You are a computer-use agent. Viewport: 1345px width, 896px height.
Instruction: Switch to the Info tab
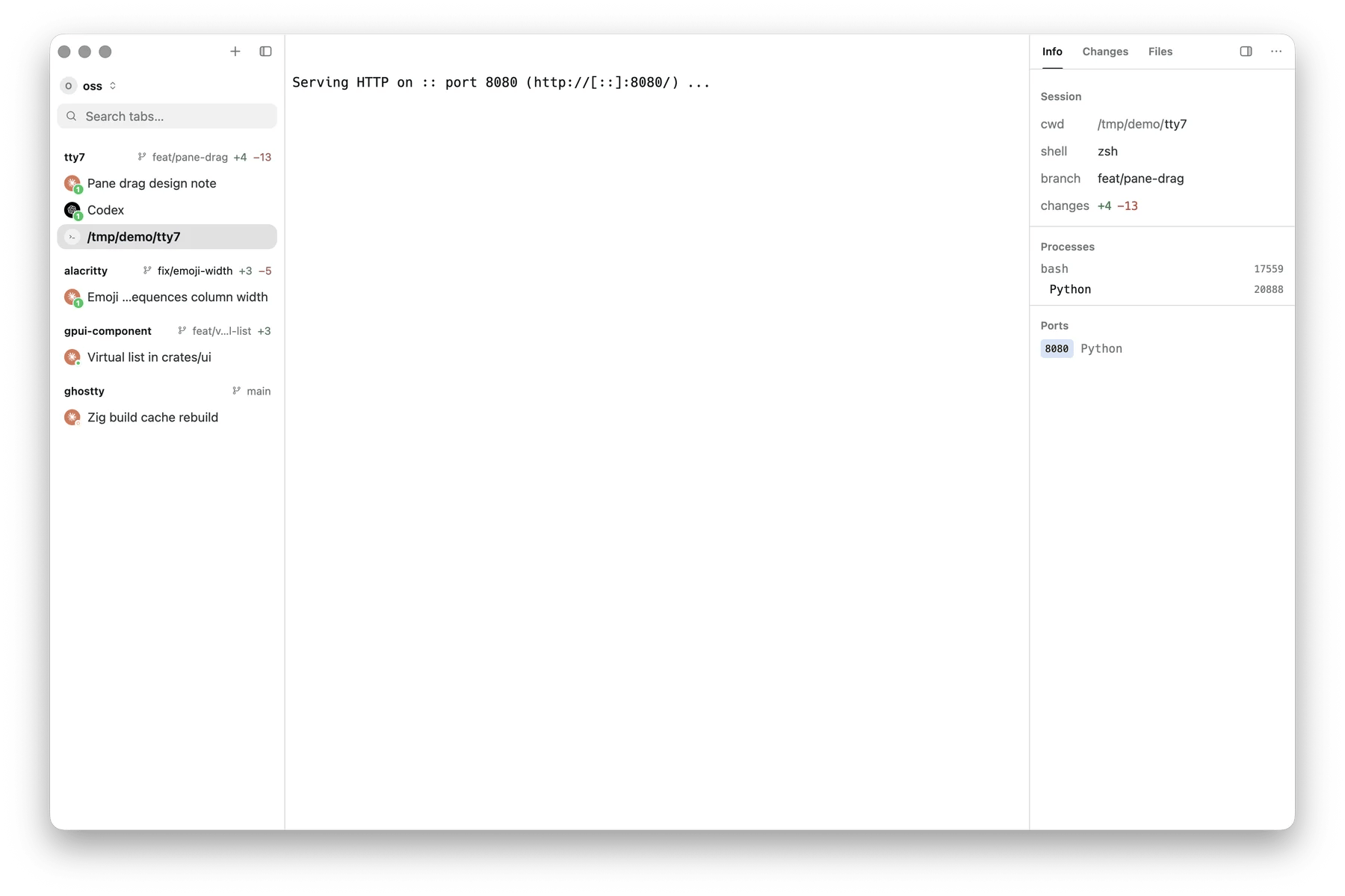pos(1052,52)
